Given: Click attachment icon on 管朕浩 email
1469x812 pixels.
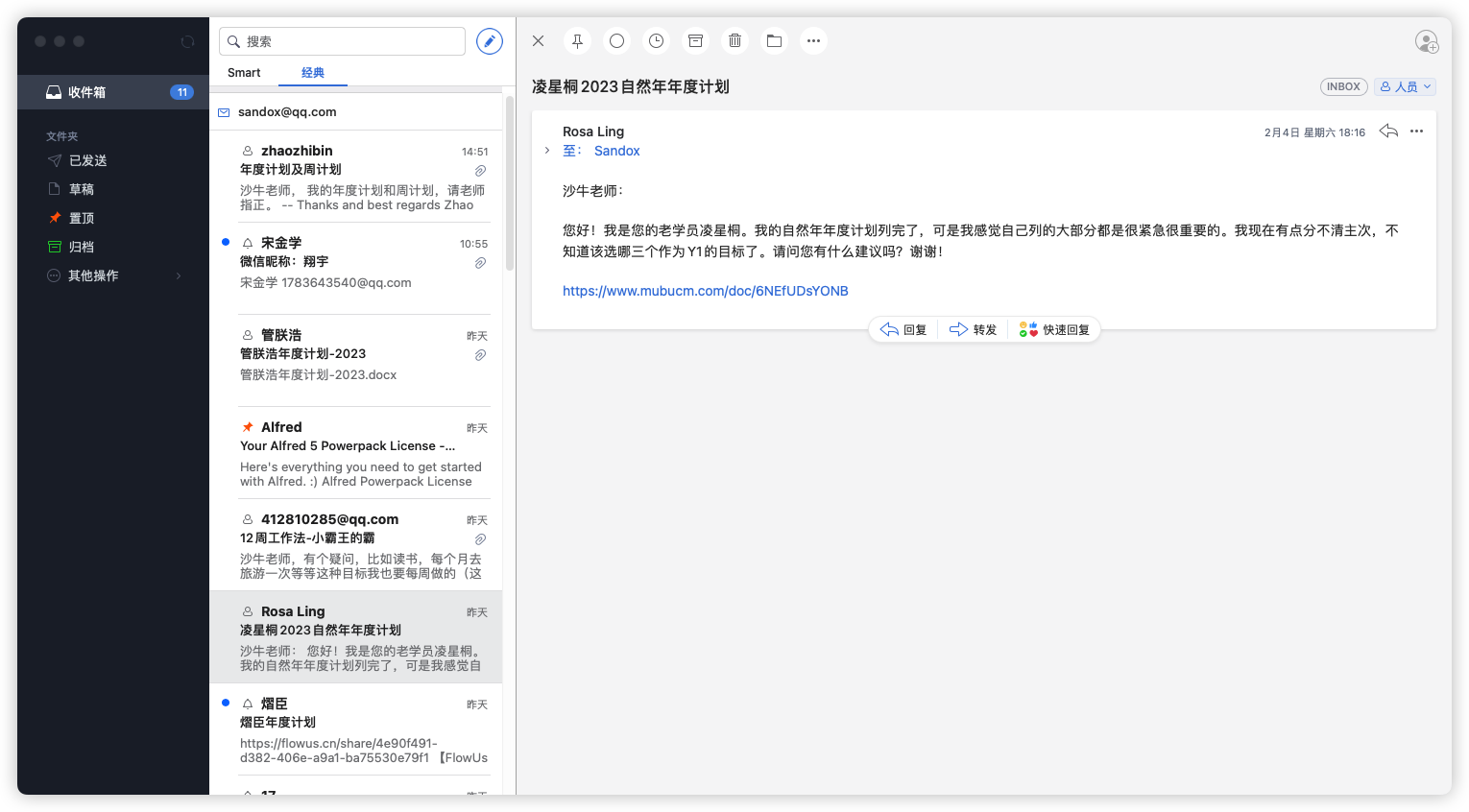Looking at the screenshot, I should [480, 355].
